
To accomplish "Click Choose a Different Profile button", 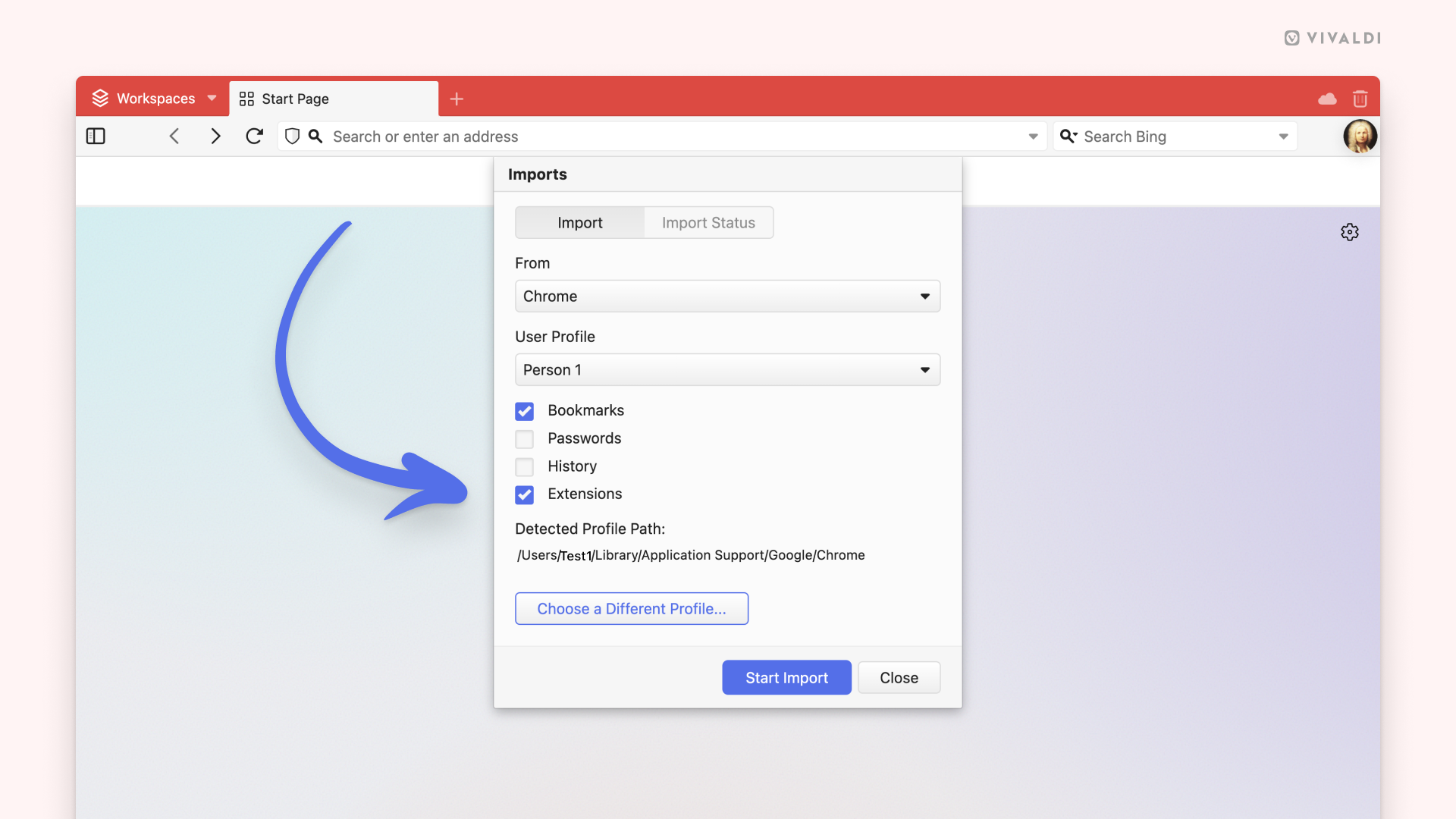I will coord(631,608).
